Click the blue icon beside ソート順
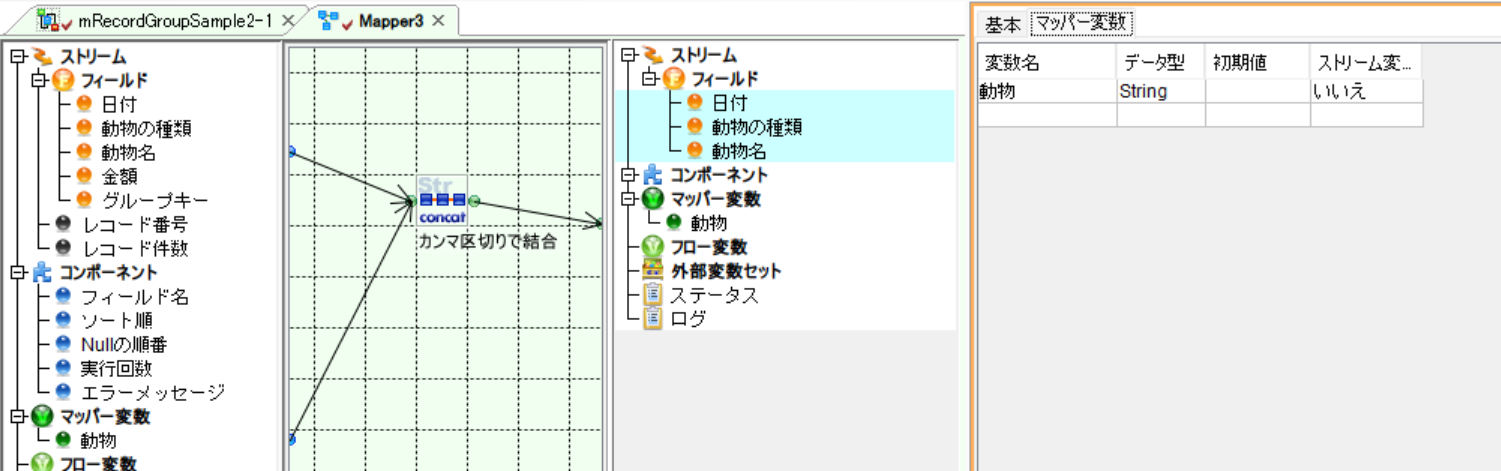This screenshot has height=471, width=1501. coord(64,320)
